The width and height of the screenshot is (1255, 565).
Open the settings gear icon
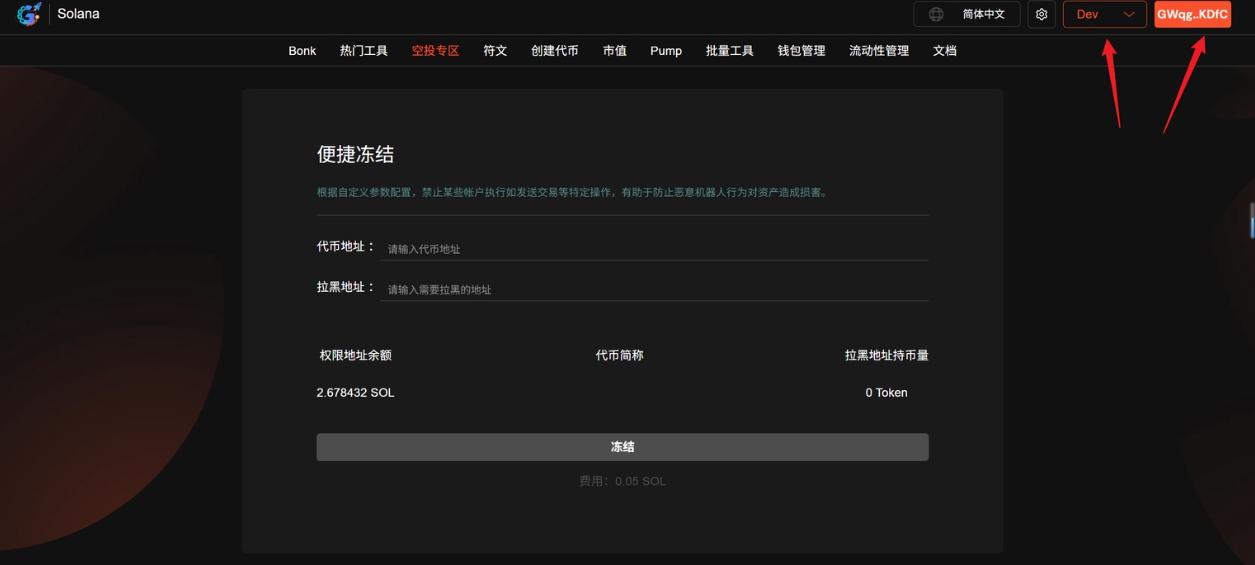[x=1041, y=14]
